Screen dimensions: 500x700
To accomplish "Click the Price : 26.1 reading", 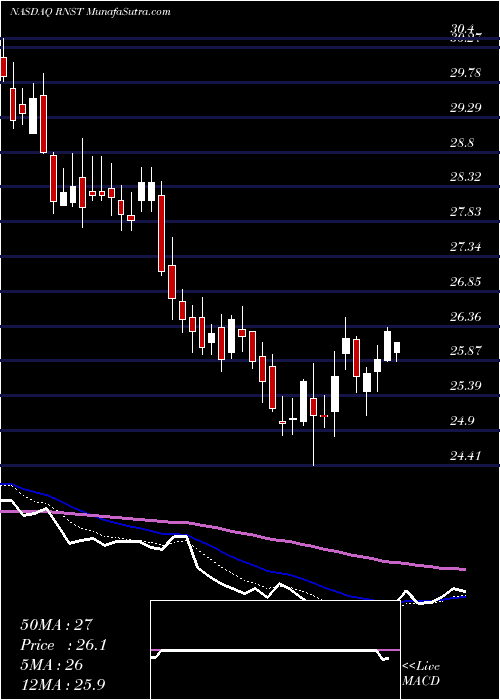I will click(x=63, y=645).
